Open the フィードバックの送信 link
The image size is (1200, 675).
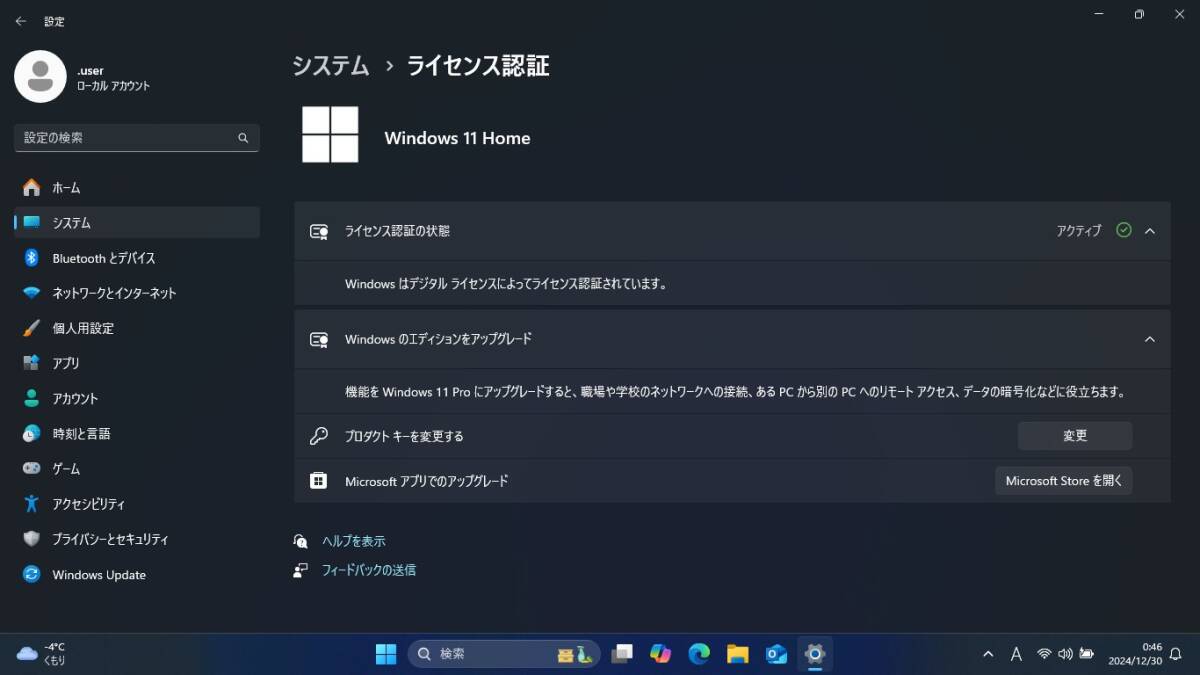point(368,570)
